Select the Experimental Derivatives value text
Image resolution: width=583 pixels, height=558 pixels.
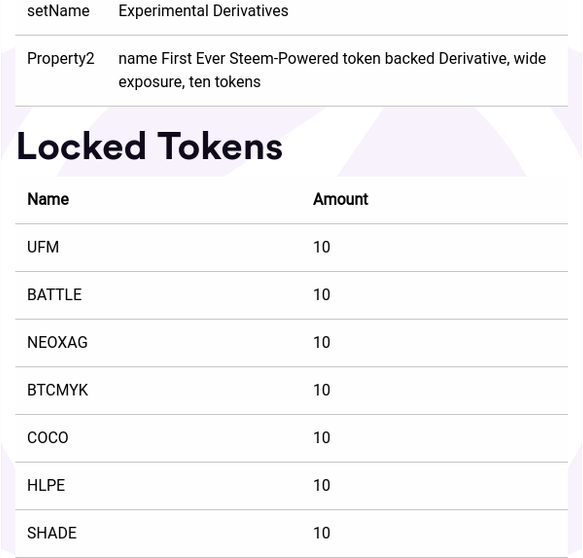tap(203, 11)
